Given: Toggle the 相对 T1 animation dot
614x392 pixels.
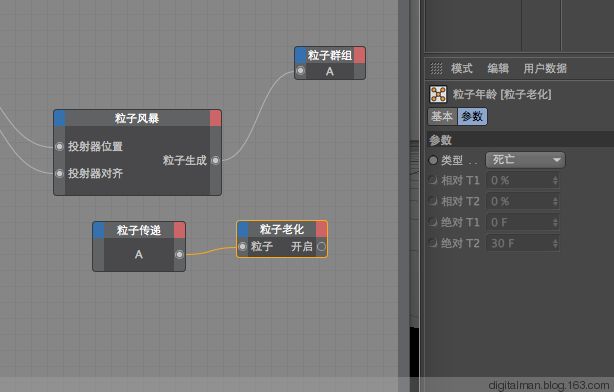Looking at the screenshot, I should point(433,180).
